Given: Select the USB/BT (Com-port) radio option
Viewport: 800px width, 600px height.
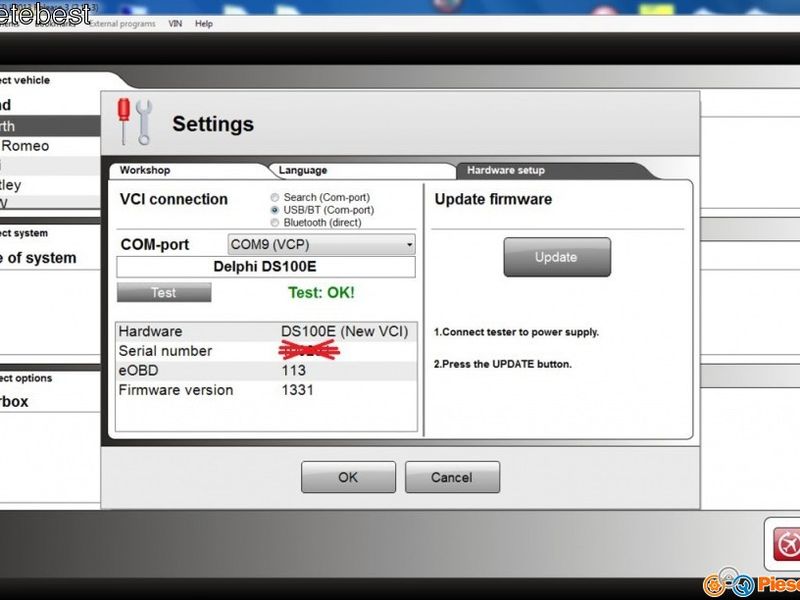Looking at the screenshot, I should point(275,210).
